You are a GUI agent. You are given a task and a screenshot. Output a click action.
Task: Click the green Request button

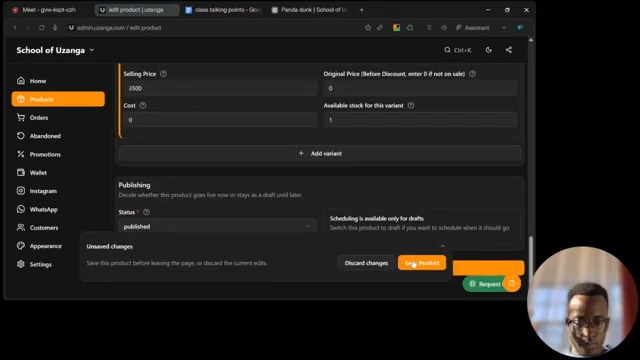tap(484, 284)
